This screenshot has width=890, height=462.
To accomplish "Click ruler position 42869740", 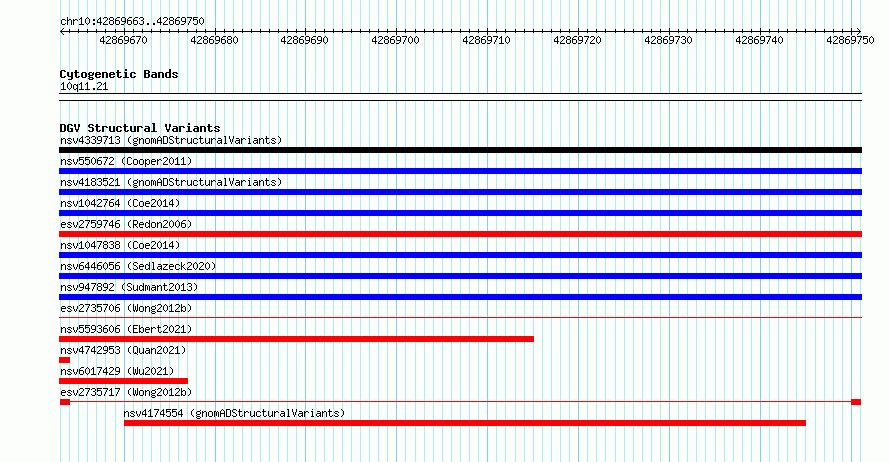I will [x=759, y=40].
